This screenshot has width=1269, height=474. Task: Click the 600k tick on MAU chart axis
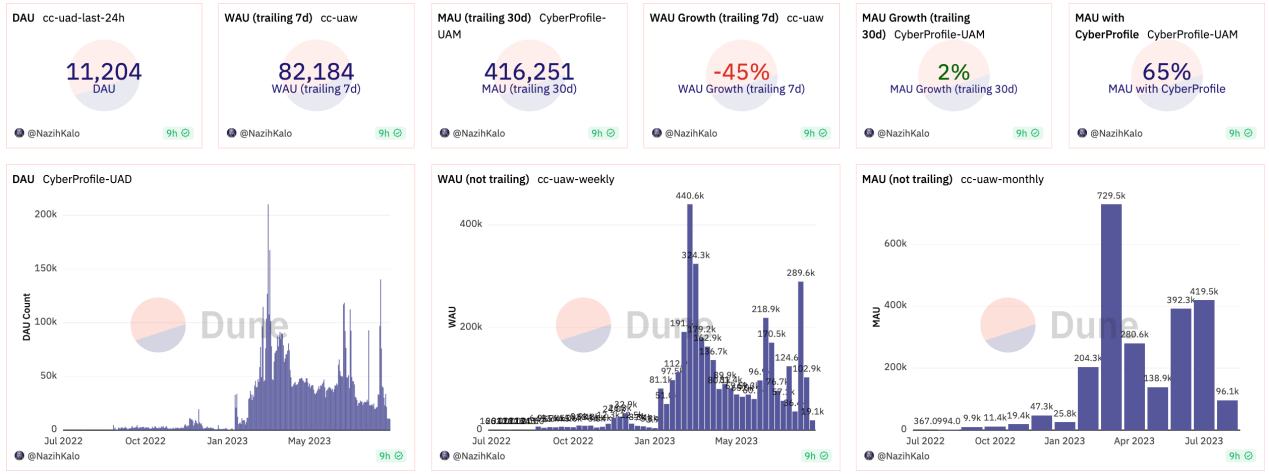(x=896, y=244)
